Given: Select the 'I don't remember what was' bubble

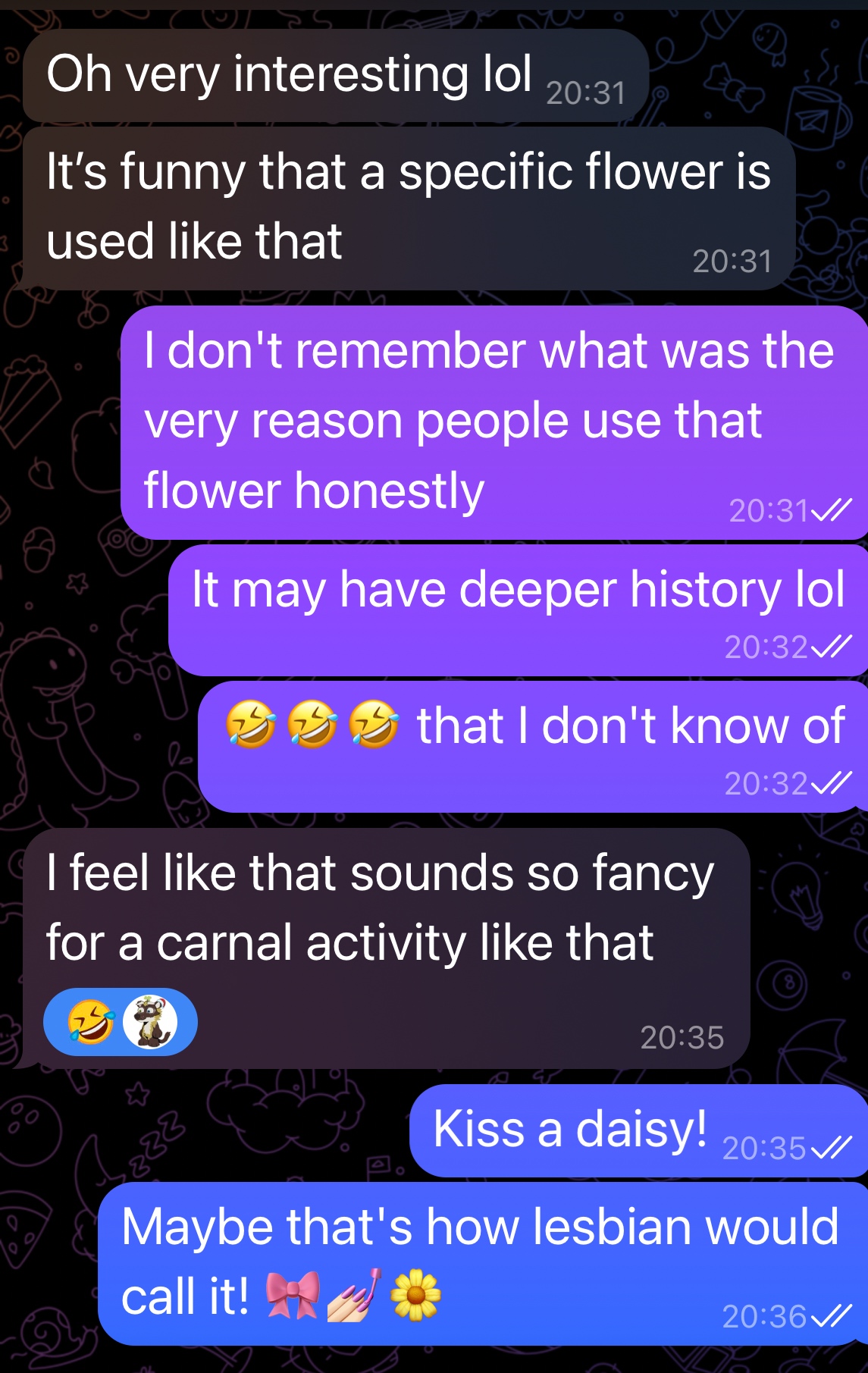Looking at the screenshot, I should tap(494, 422).
